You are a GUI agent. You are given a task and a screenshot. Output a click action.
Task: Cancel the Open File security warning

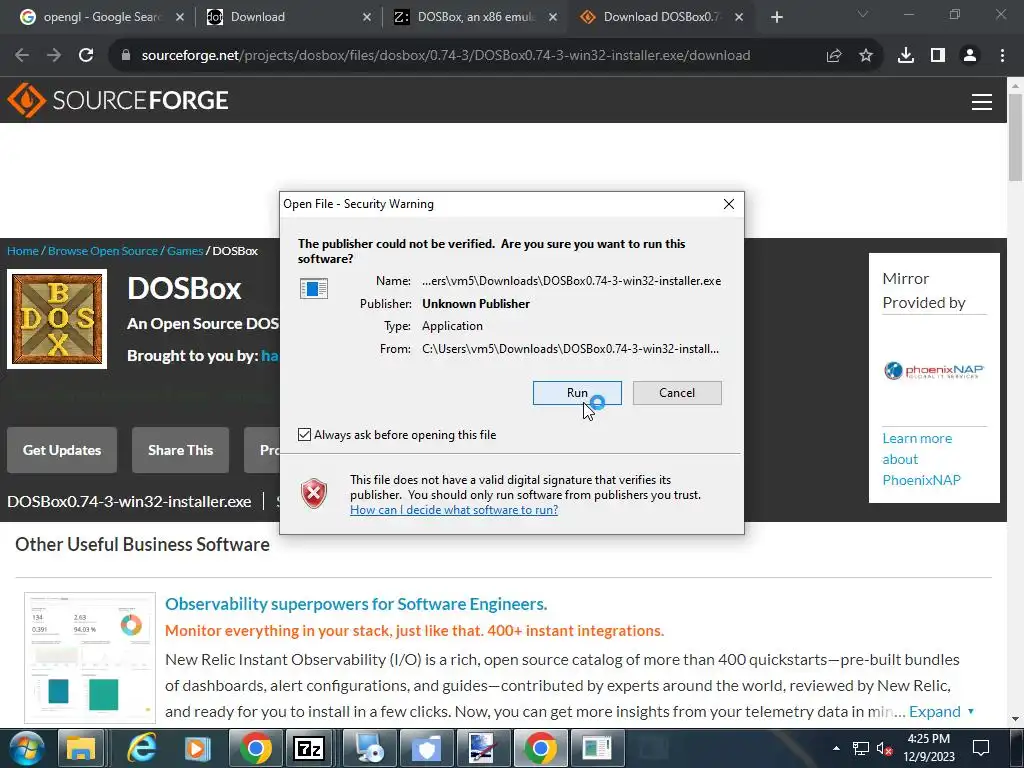[677, 393]
